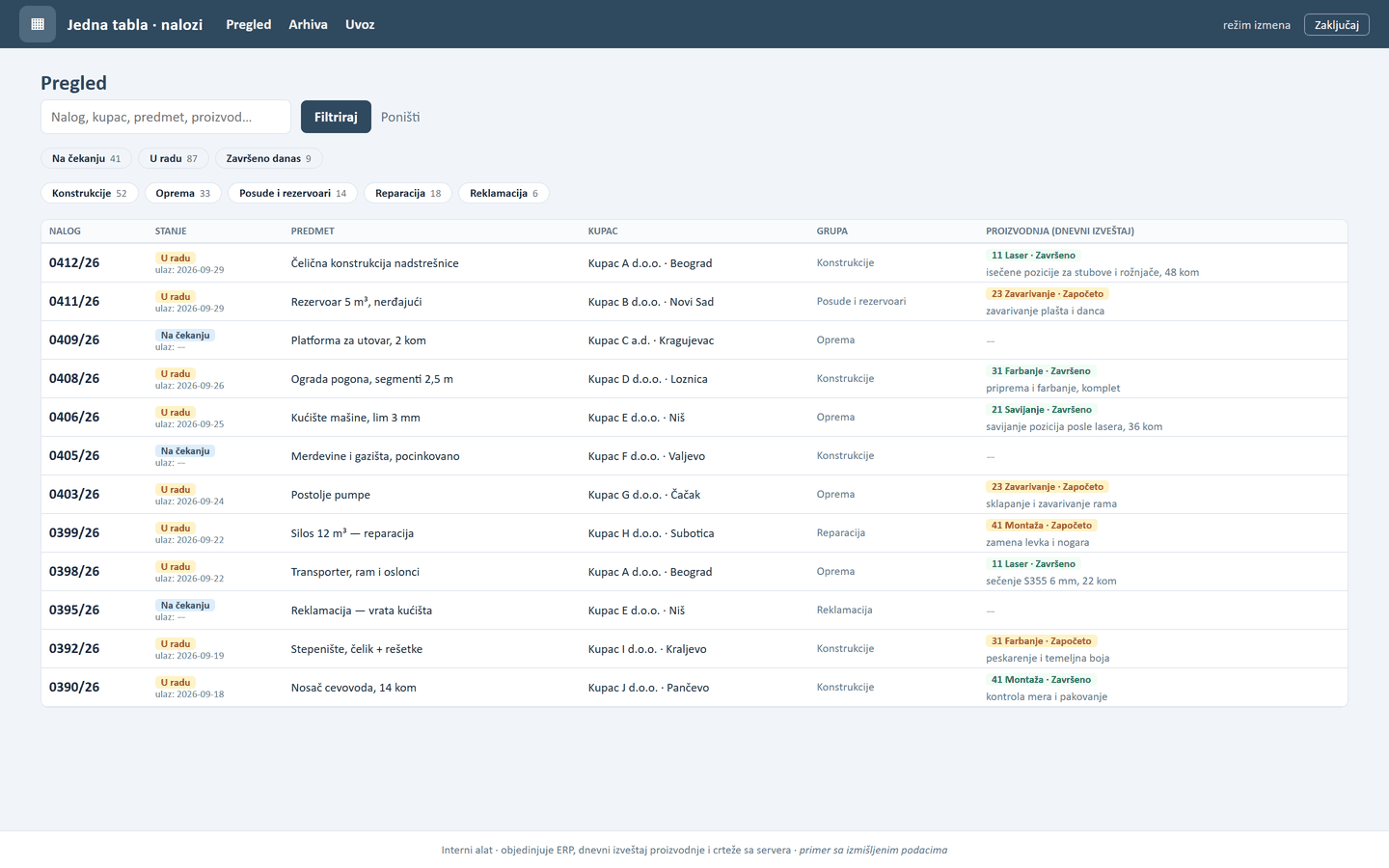This screenshot has height=868, width=1389.
Task: Click the grid logo icon in header
Action: click(38, 24)
